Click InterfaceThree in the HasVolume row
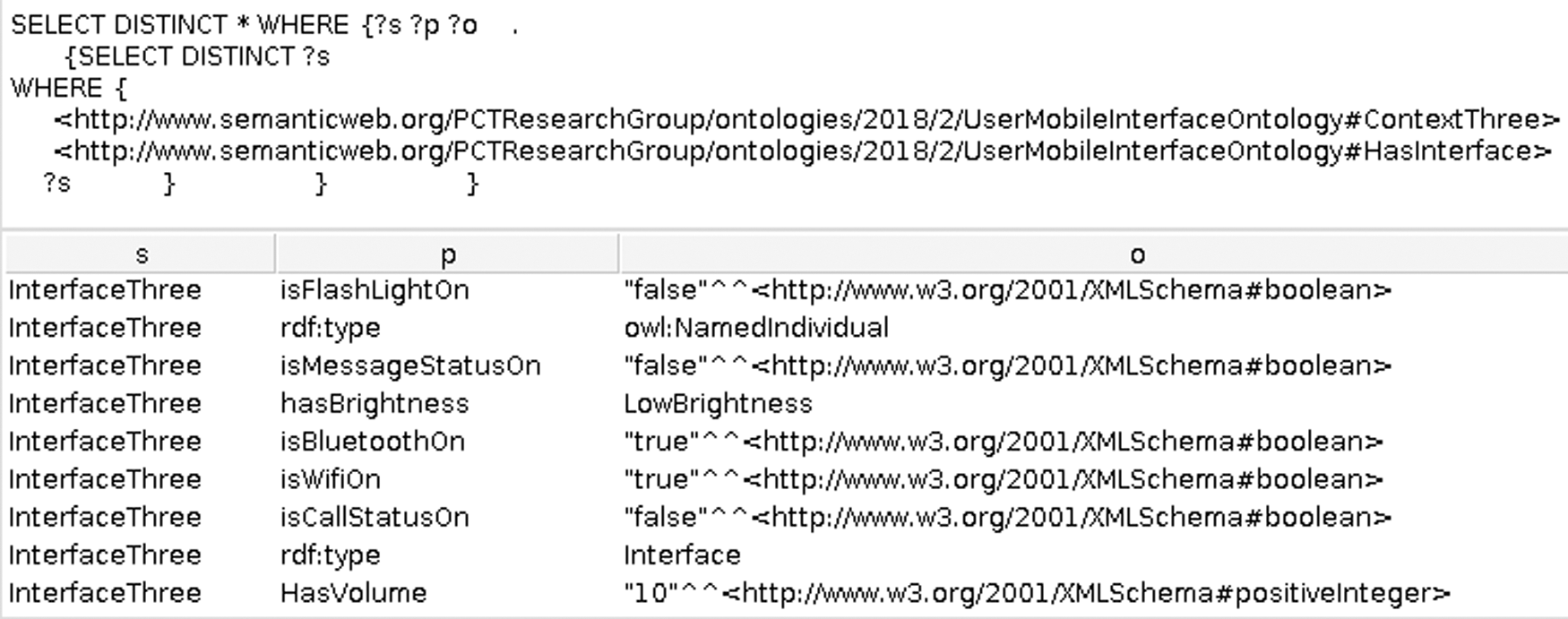The width and height of the screenshot is (1568, 619). (105, 593)
